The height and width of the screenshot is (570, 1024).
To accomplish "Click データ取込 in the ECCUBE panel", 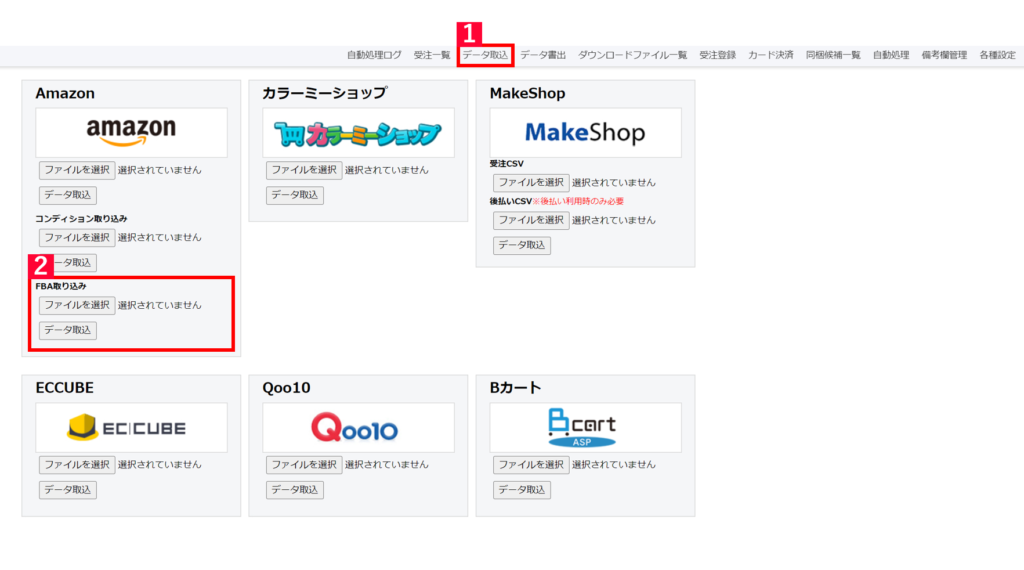I will tap(68, 490).
